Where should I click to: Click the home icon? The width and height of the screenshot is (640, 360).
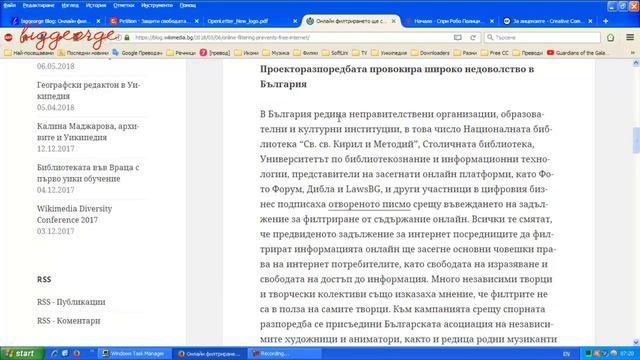click(x=611, y=38)
